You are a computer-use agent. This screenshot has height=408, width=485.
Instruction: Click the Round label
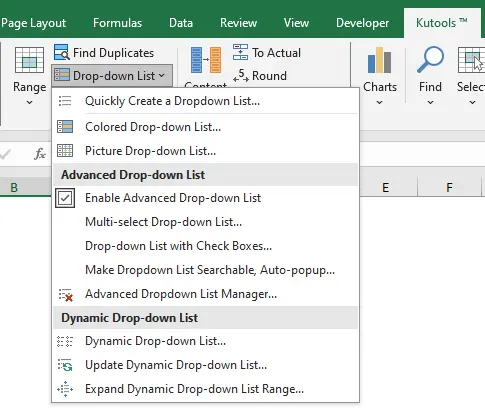(269, 76)
